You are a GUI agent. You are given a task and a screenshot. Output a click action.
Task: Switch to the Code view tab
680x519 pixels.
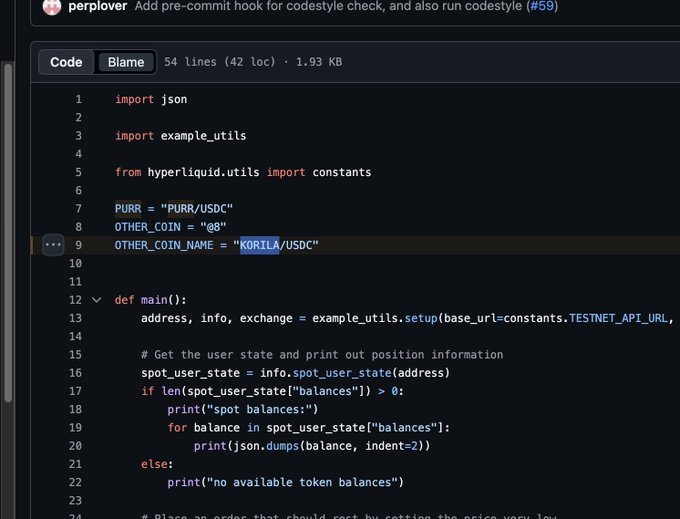[66, 62]
